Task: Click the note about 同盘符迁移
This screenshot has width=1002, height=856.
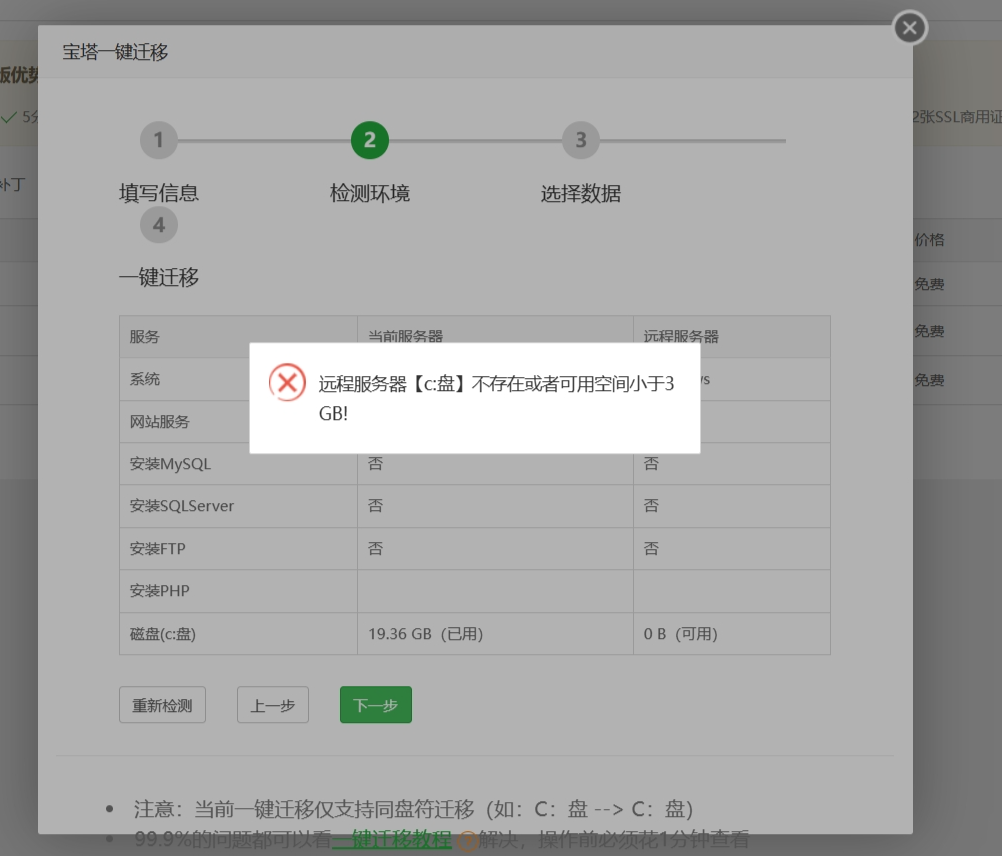Action: tap(413, 809)
